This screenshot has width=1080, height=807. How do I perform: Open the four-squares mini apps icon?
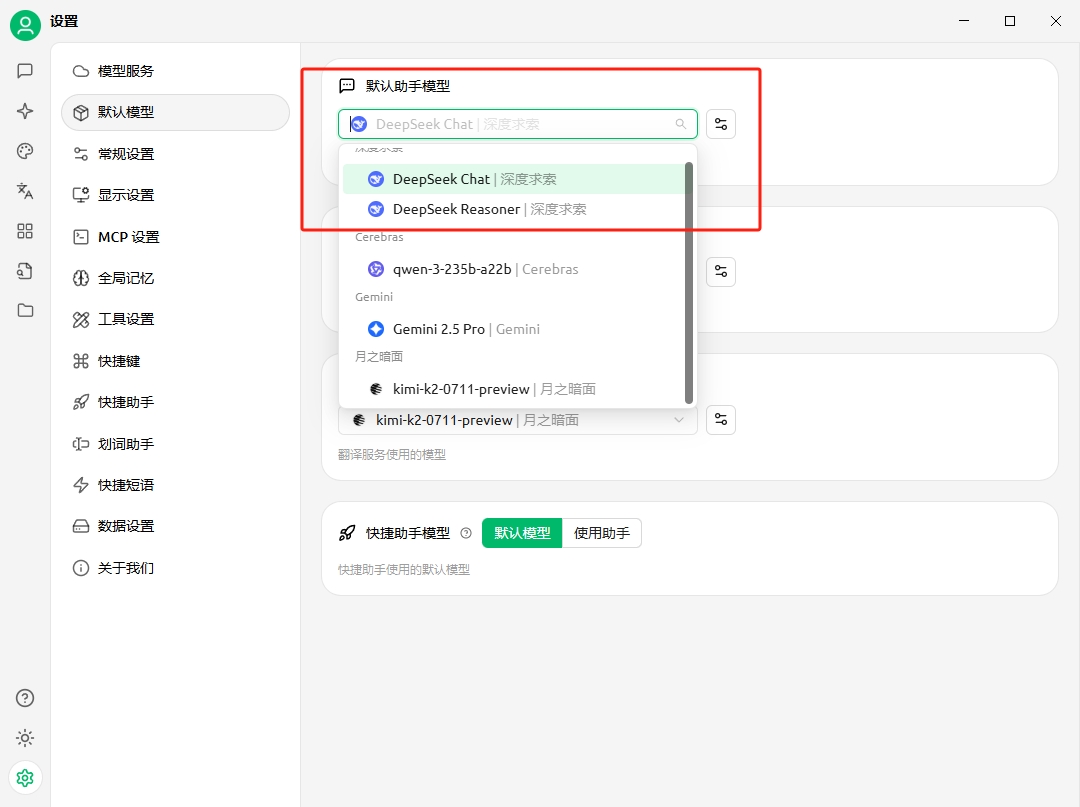coord(25,231)
